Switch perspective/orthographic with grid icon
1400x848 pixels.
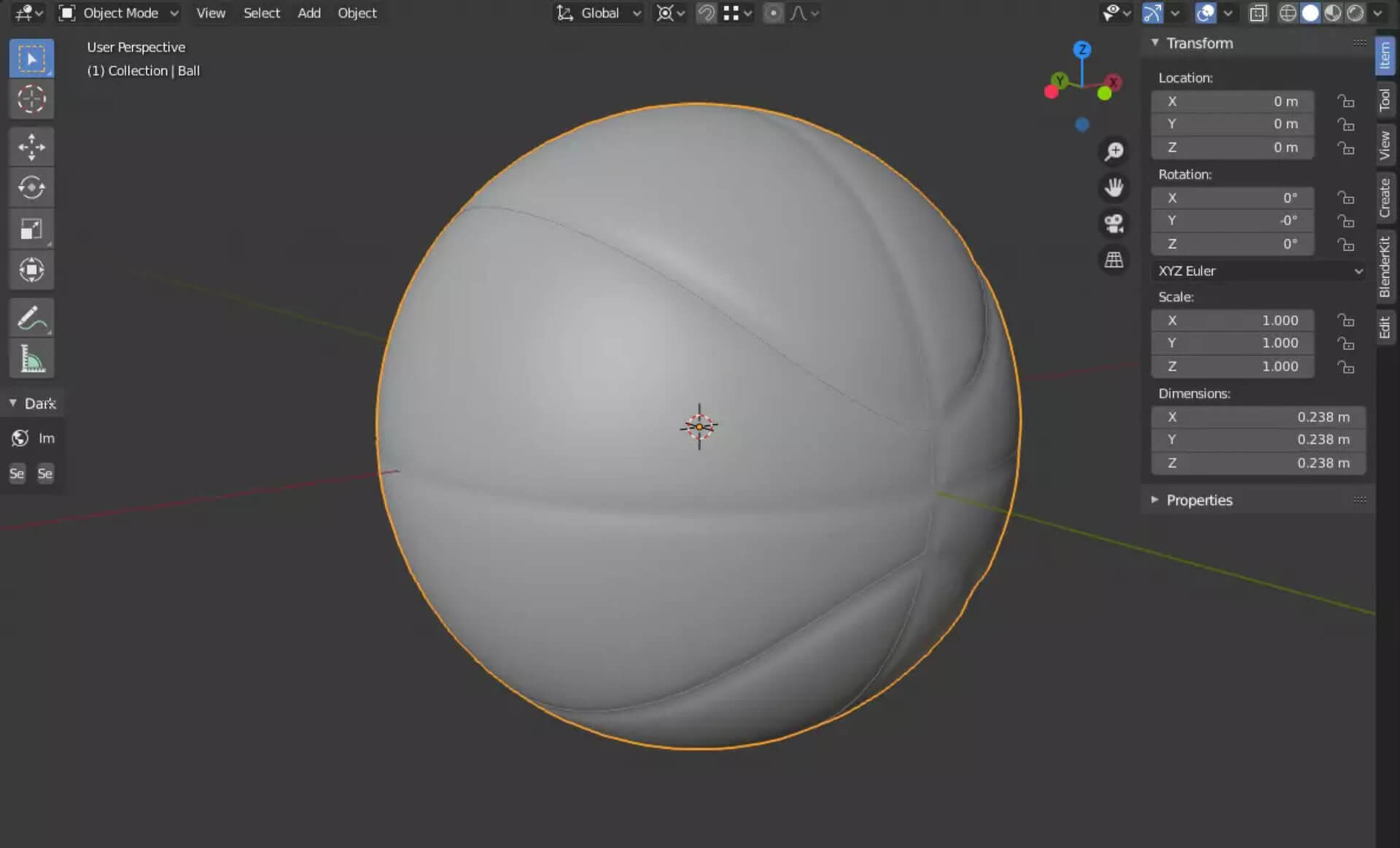(1113, 260)
